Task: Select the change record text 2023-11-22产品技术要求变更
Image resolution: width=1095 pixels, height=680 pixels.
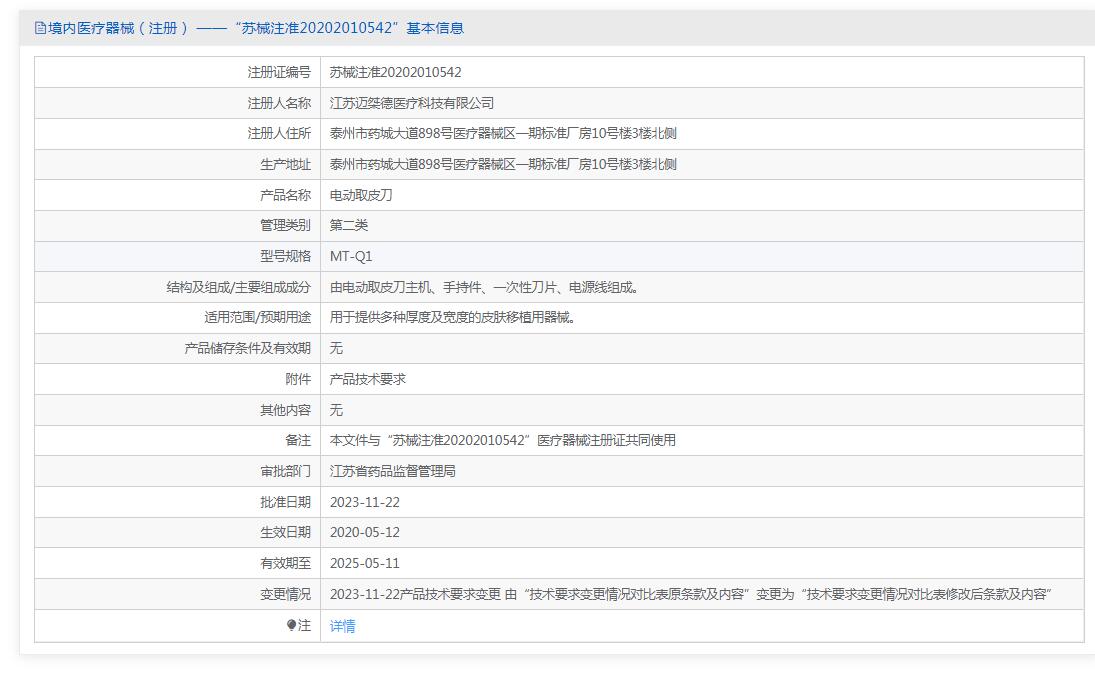Action: tap(691, 593)
